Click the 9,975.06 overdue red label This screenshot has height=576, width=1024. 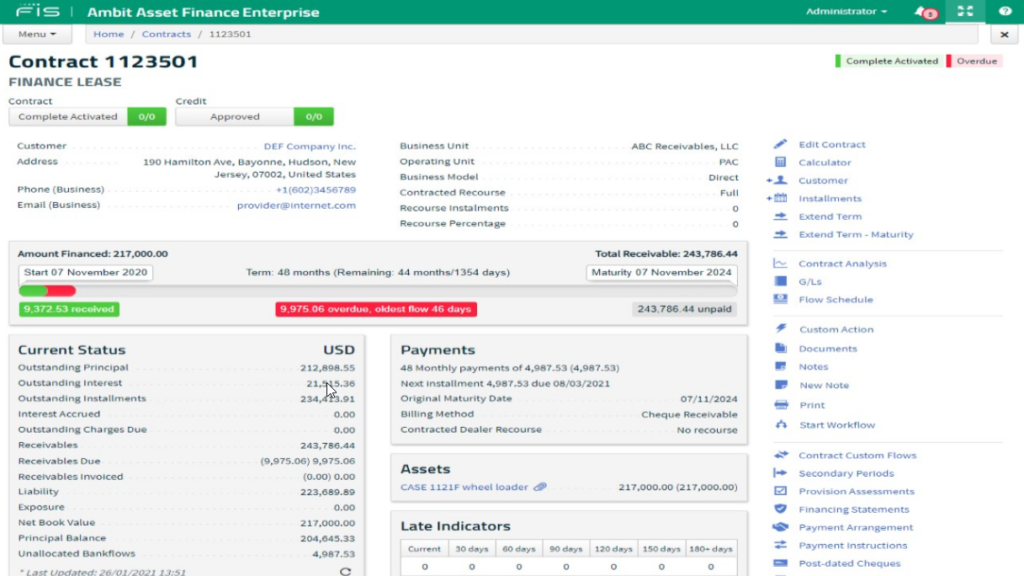pyautogui.click(x=376, y=309)
